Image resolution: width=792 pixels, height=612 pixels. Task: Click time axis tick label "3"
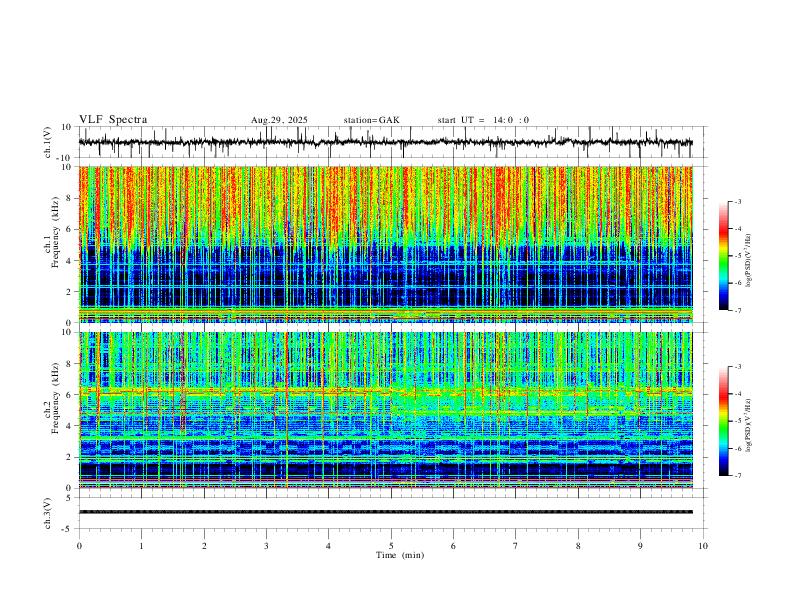(266, 546)
